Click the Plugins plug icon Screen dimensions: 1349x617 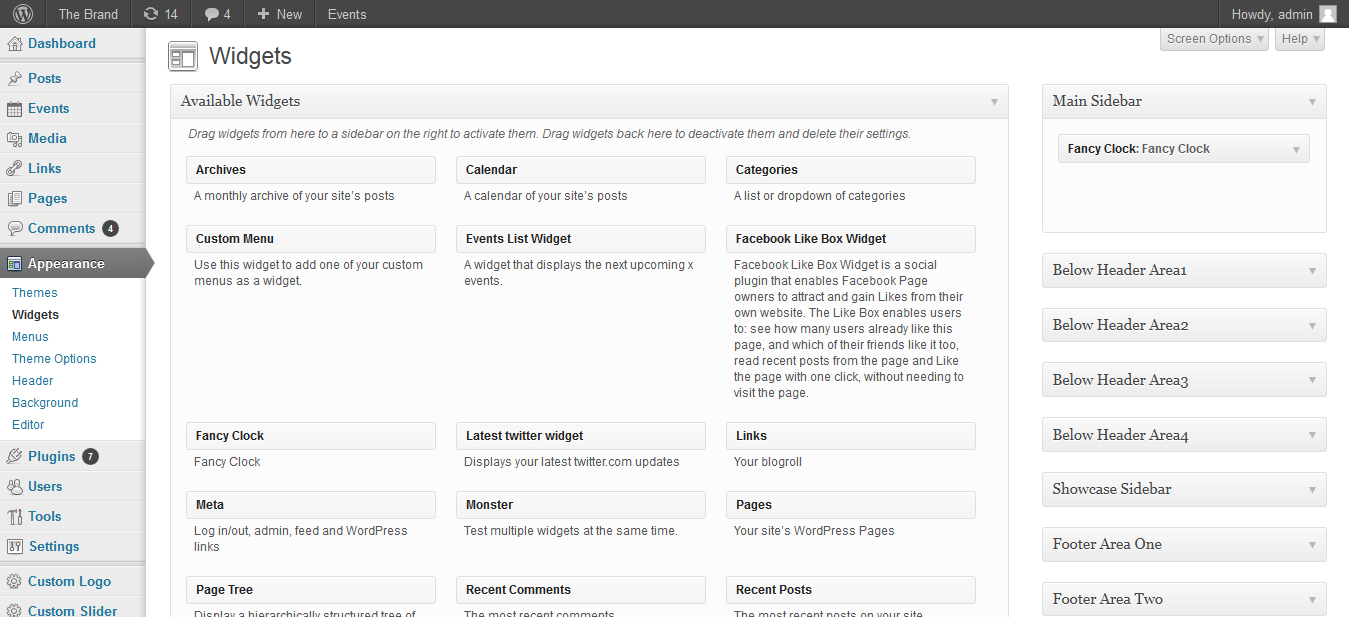14,457
